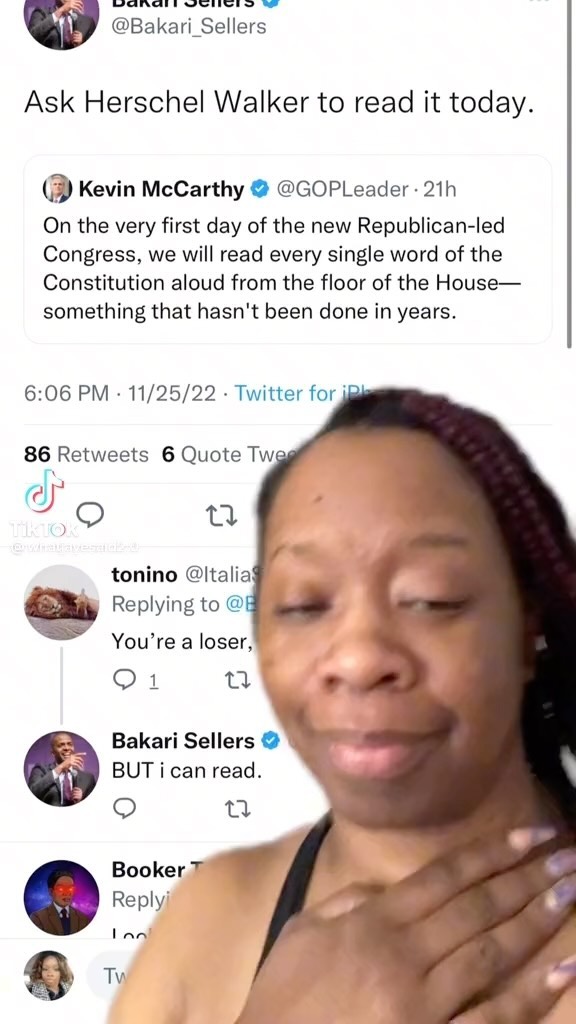Open Bakari Sellers' avatar in reply thread
This screenshot has width=576, height=1024.
click(61, 768)
